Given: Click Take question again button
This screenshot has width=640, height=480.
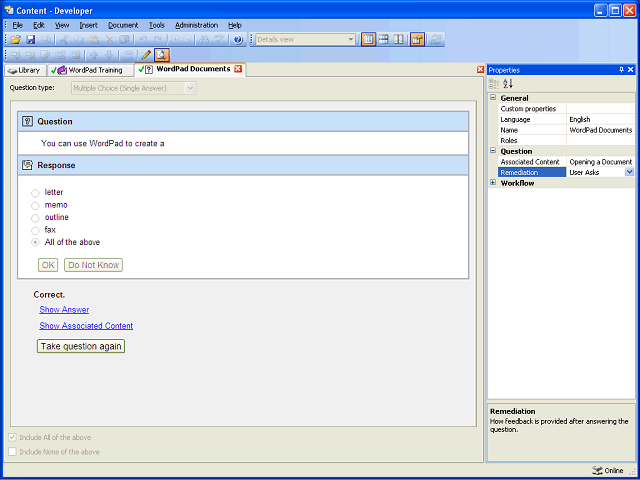Looking at the screenshot, I should [x=81, y=346].
